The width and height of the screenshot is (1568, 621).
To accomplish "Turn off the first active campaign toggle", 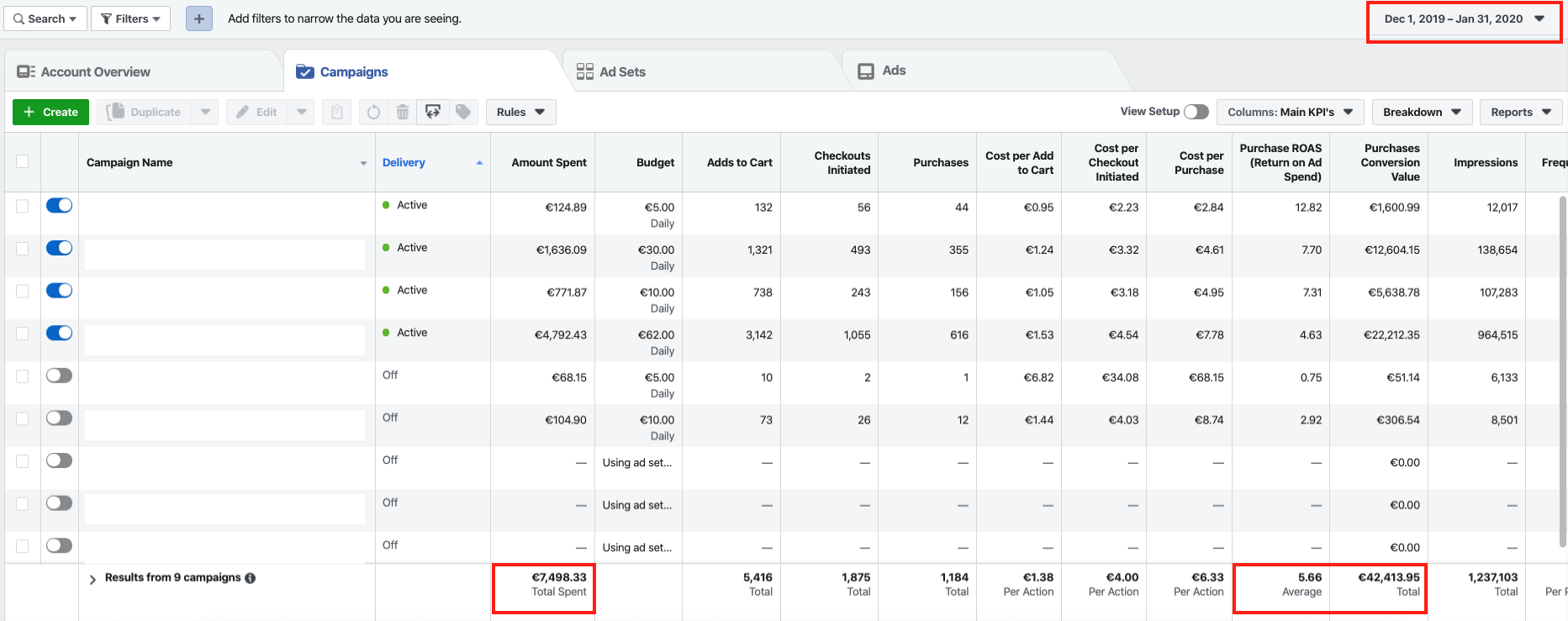I will 59,206.
